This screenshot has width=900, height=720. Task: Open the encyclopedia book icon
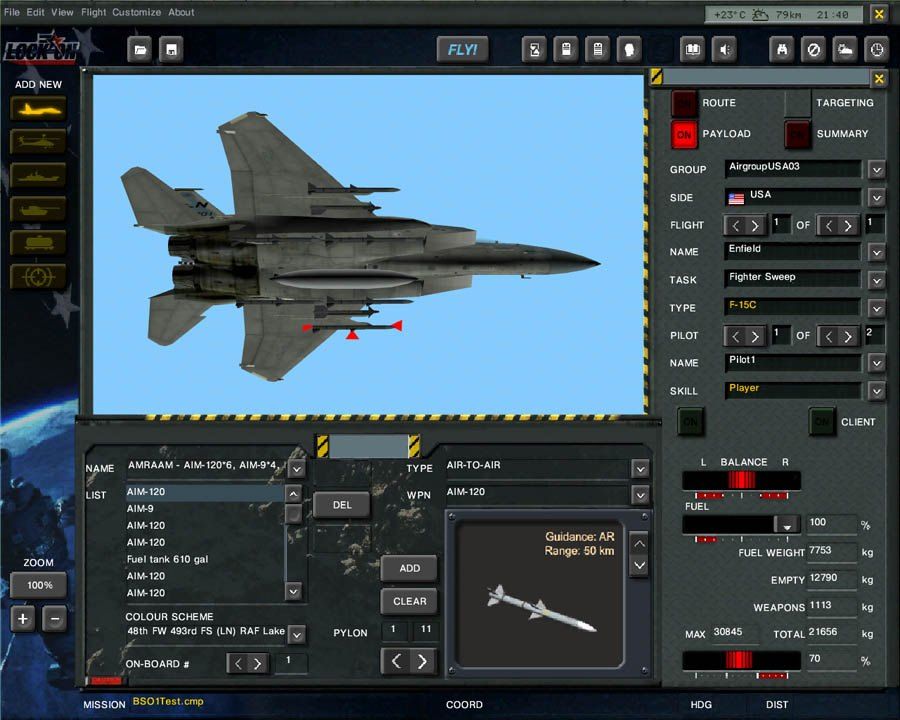pyautogui.click(x=694, y=49)
